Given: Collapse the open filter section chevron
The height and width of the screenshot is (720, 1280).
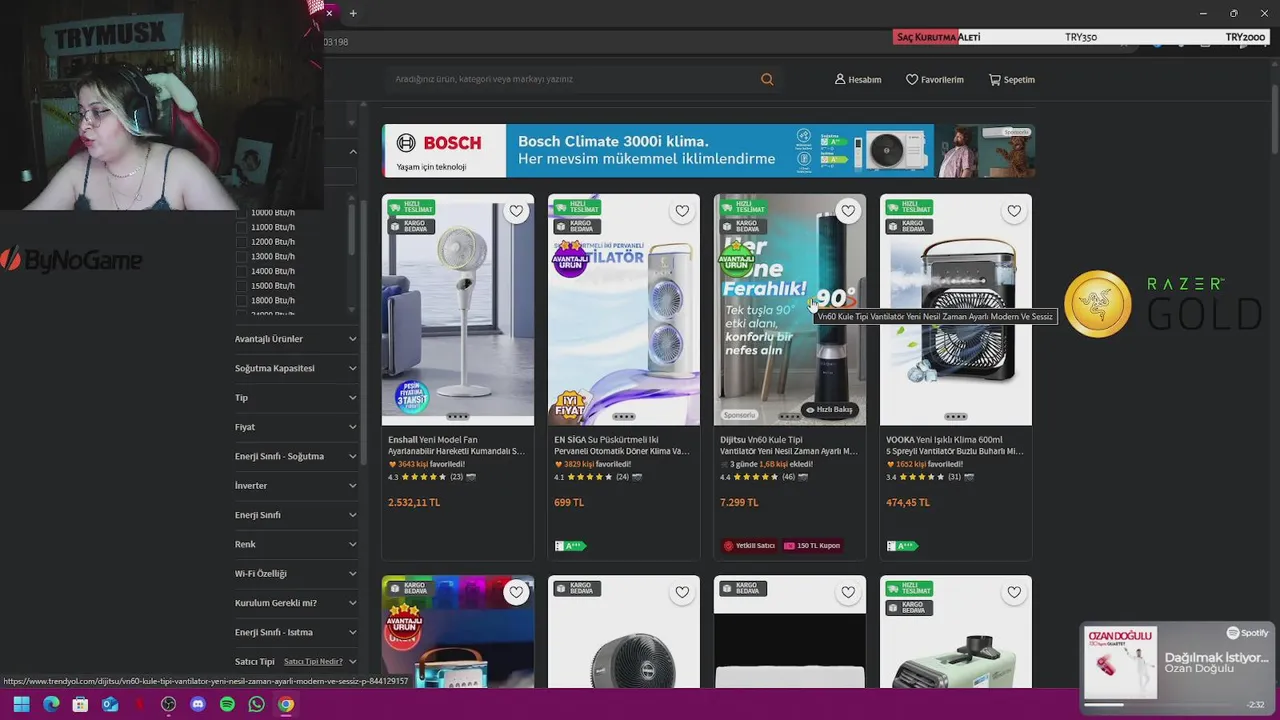Looking at the screenshot, I should click(353, 152).
